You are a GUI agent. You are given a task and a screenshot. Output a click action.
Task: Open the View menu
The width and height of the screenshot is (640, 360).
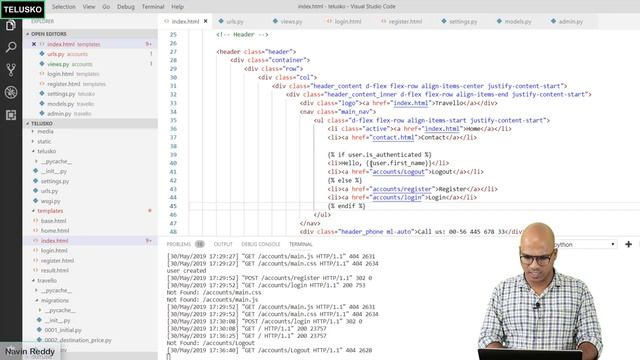click(x=89, y=7)
